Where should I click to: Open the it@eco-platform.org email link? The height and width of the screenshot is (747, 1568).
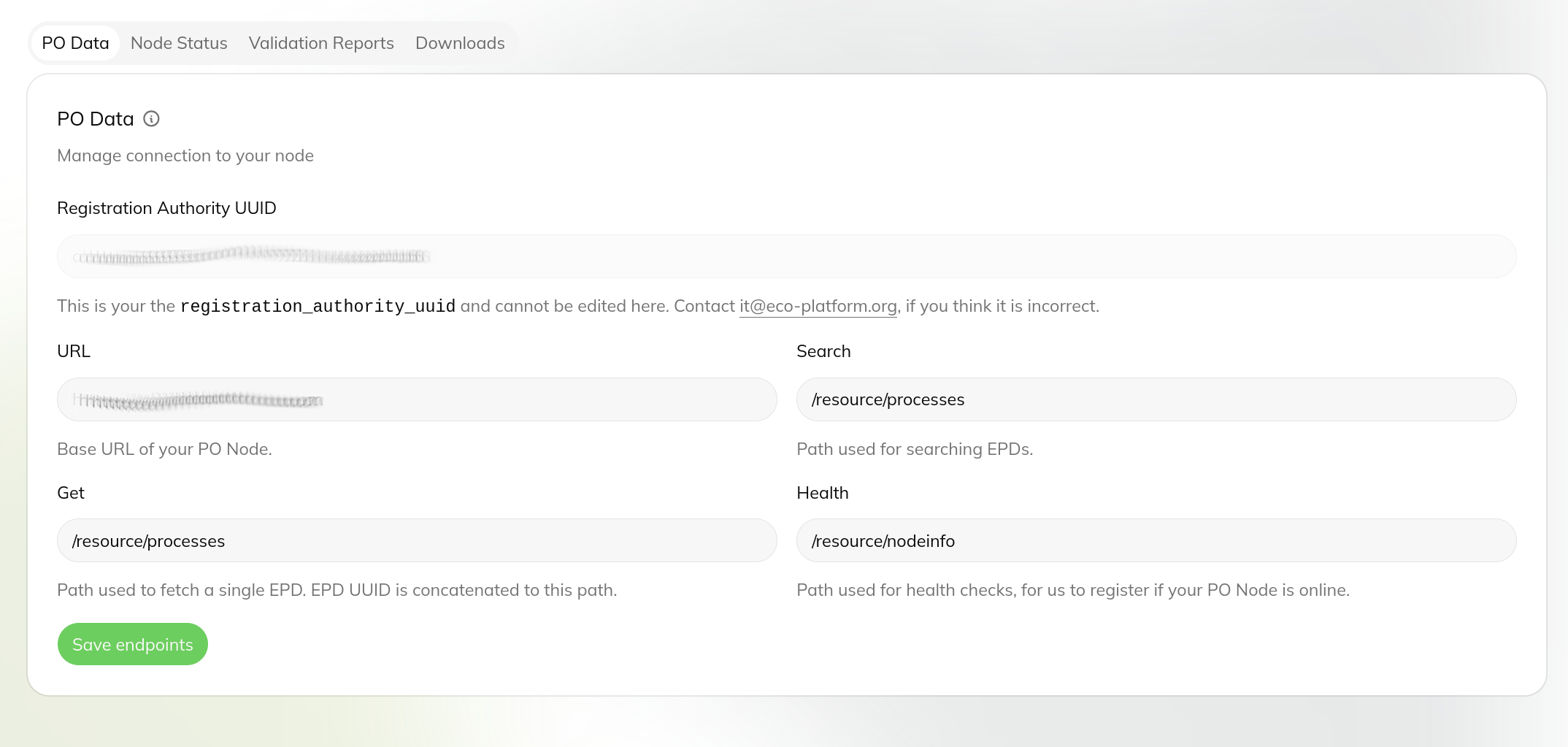click(818, 306)
